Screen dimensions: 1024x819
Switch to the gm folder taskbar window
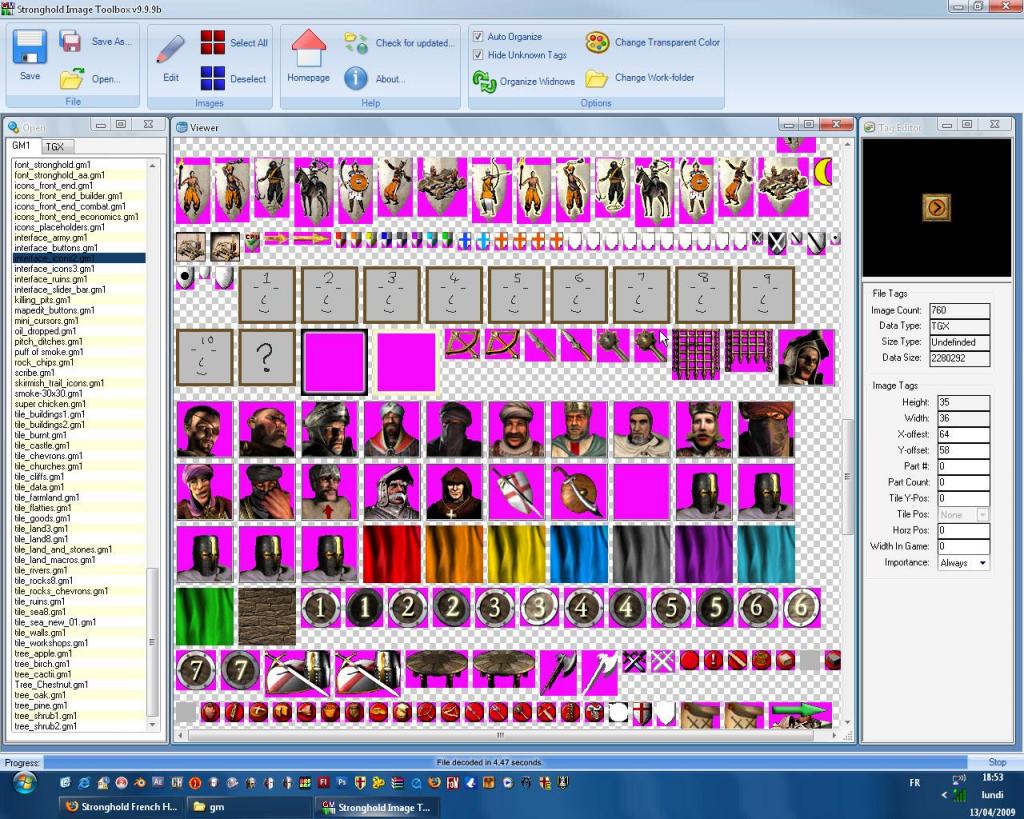pos(249,807)
